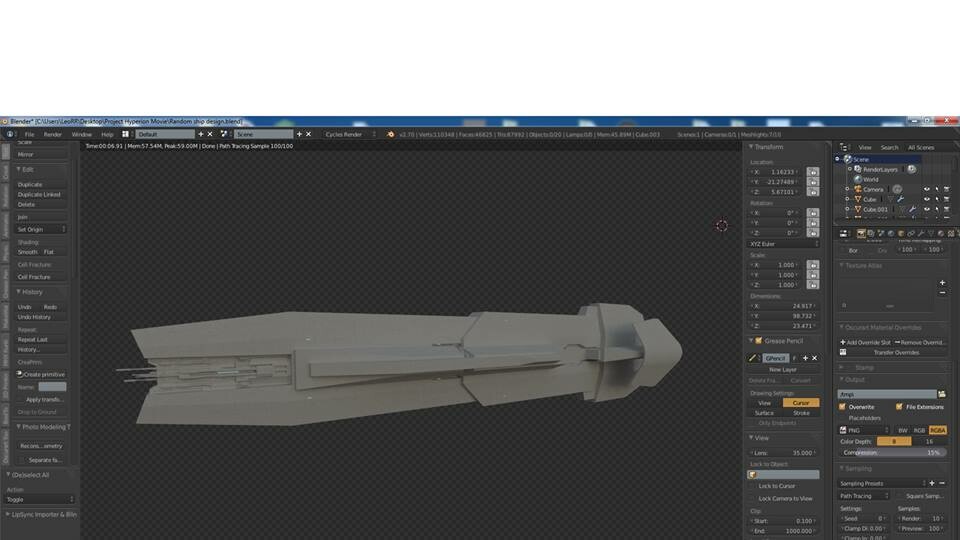Open the Material properties tab icon
This screenshot has width=960, height=540.
pyautogui.click(x=941, y=233)
